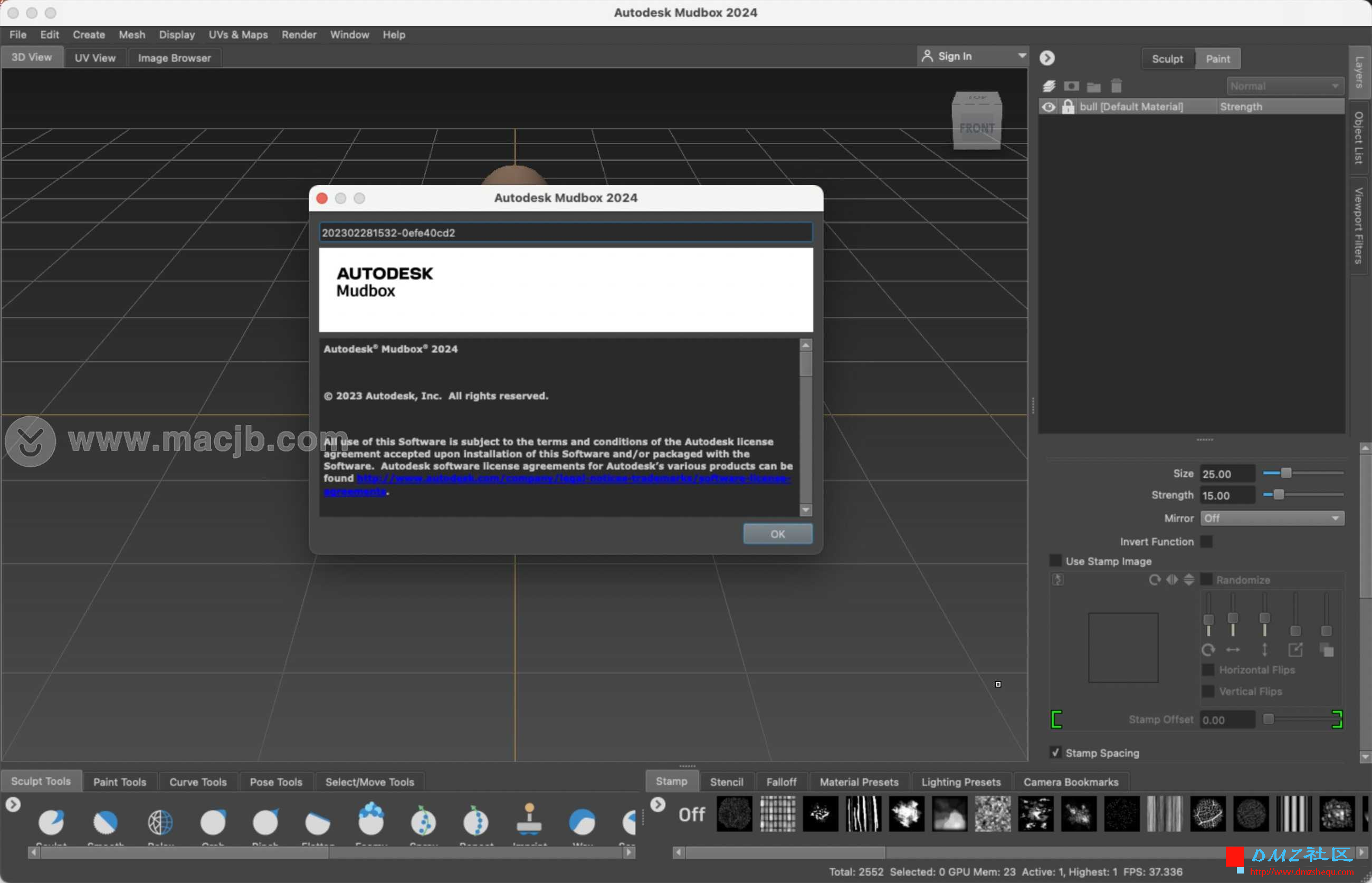The height and width of the screenshot is (883, 1372).
Task: Switch to the Stencil tab
Action: pyautogui.click(x=726, y=782)
